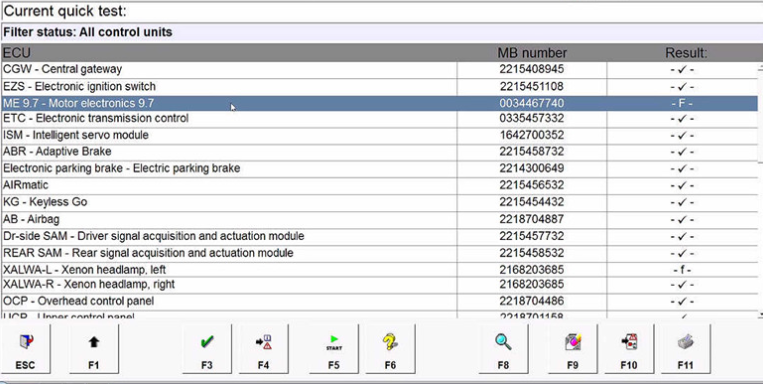Select ME 9.7 Motor electronics row
The image size is (763, 384).
(380, 103)
